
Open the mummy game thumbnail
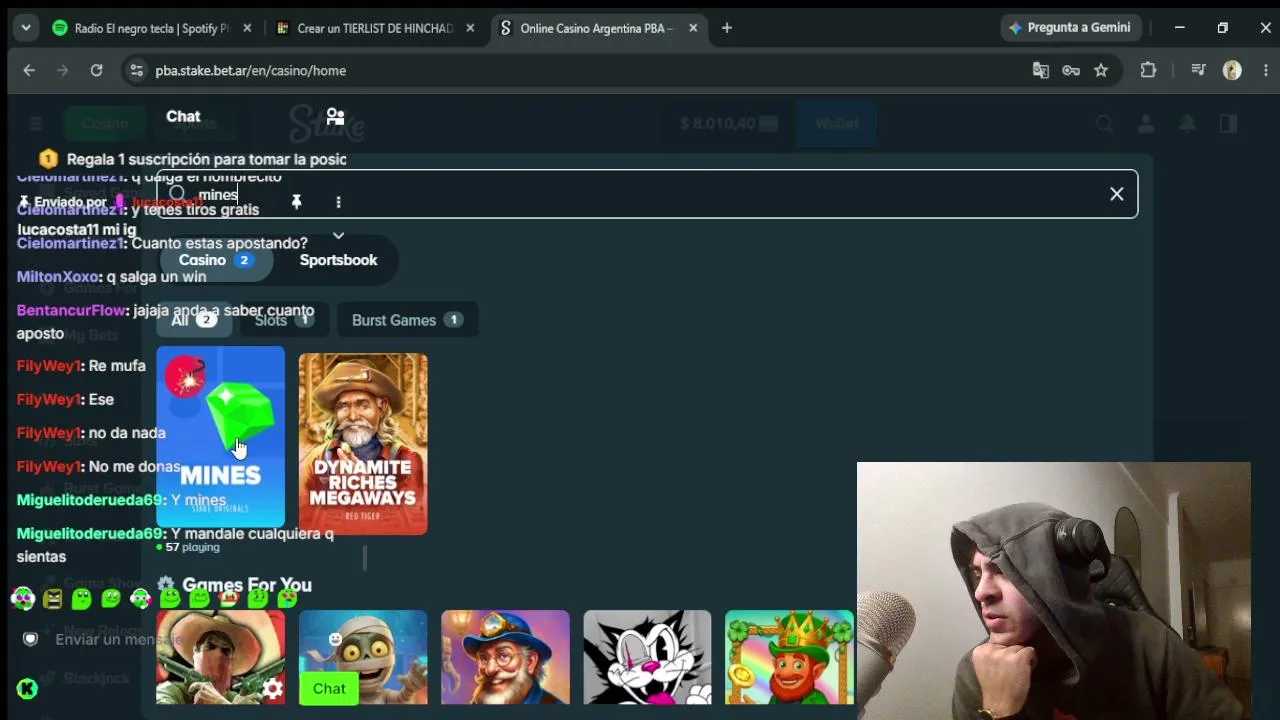point(363,657)
